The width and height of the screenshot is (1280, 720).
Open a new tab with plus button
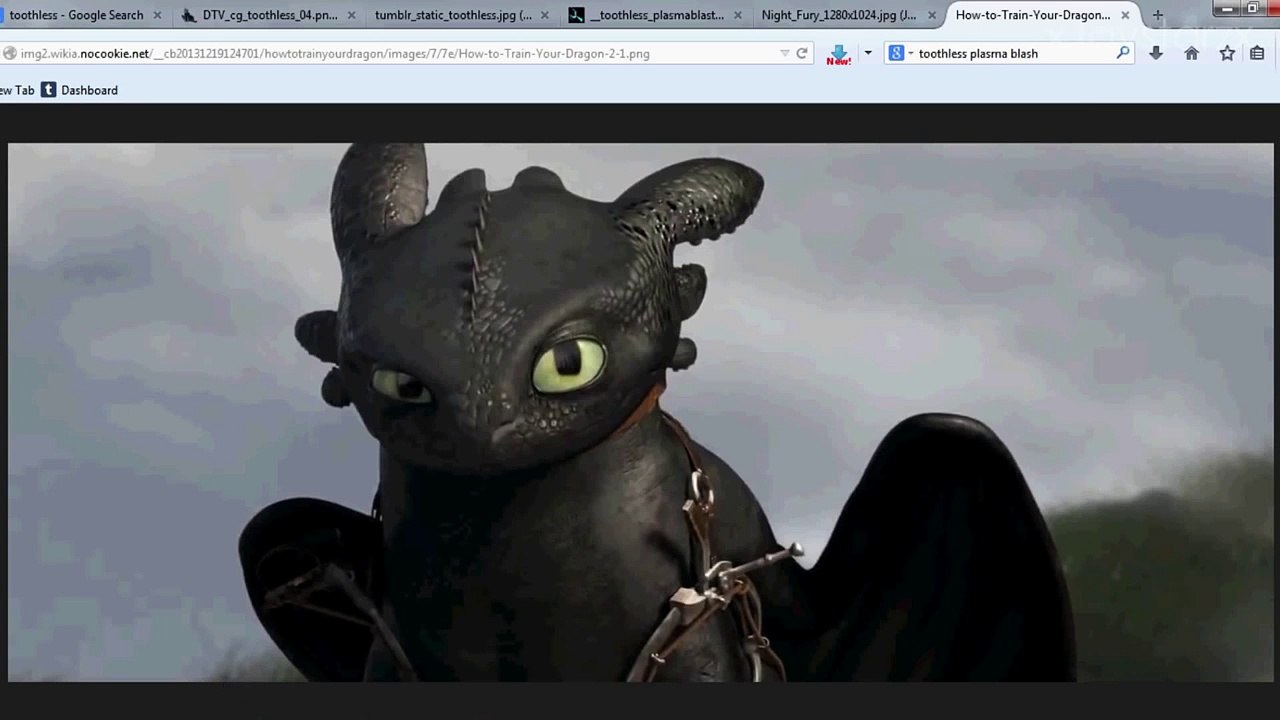1158,15
